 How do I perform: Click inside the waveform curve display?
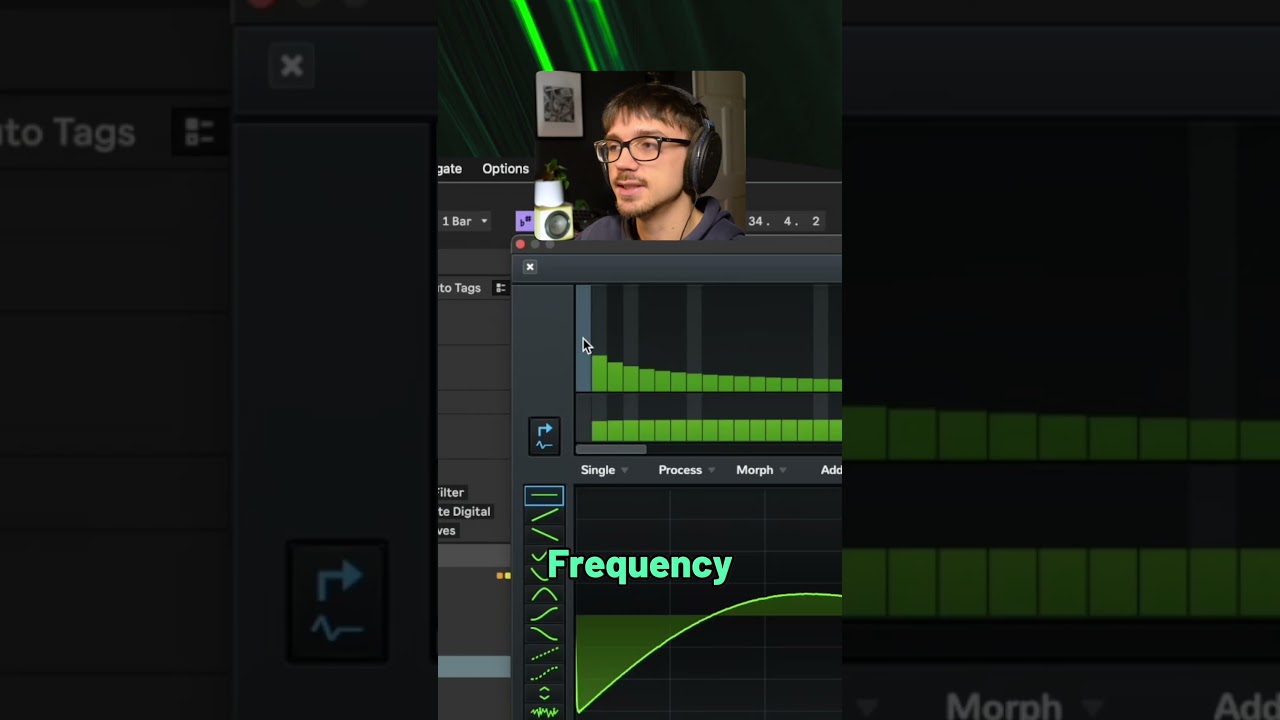point(709,603)
